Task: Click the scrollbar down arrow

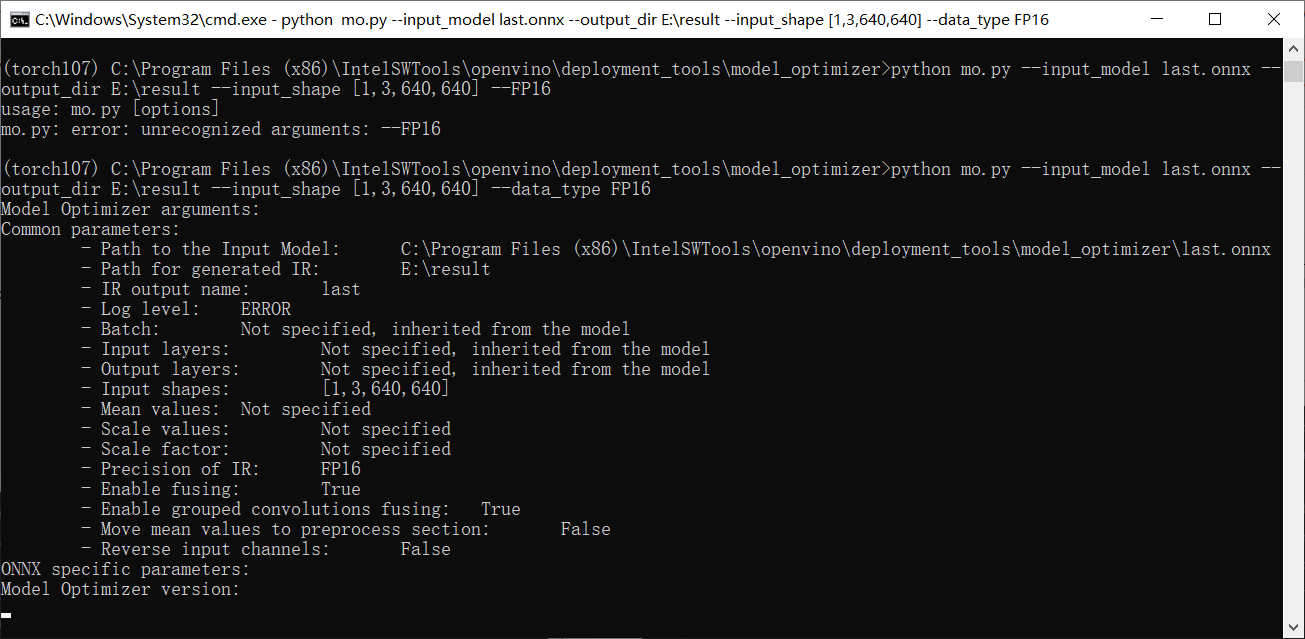Action: (x=1293, y=628)
